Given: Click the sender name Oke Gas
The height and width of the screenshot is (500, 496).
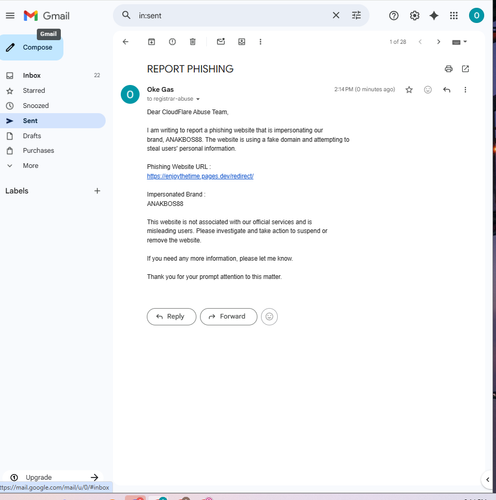Looking at the screenshot, I should point(160,89).
